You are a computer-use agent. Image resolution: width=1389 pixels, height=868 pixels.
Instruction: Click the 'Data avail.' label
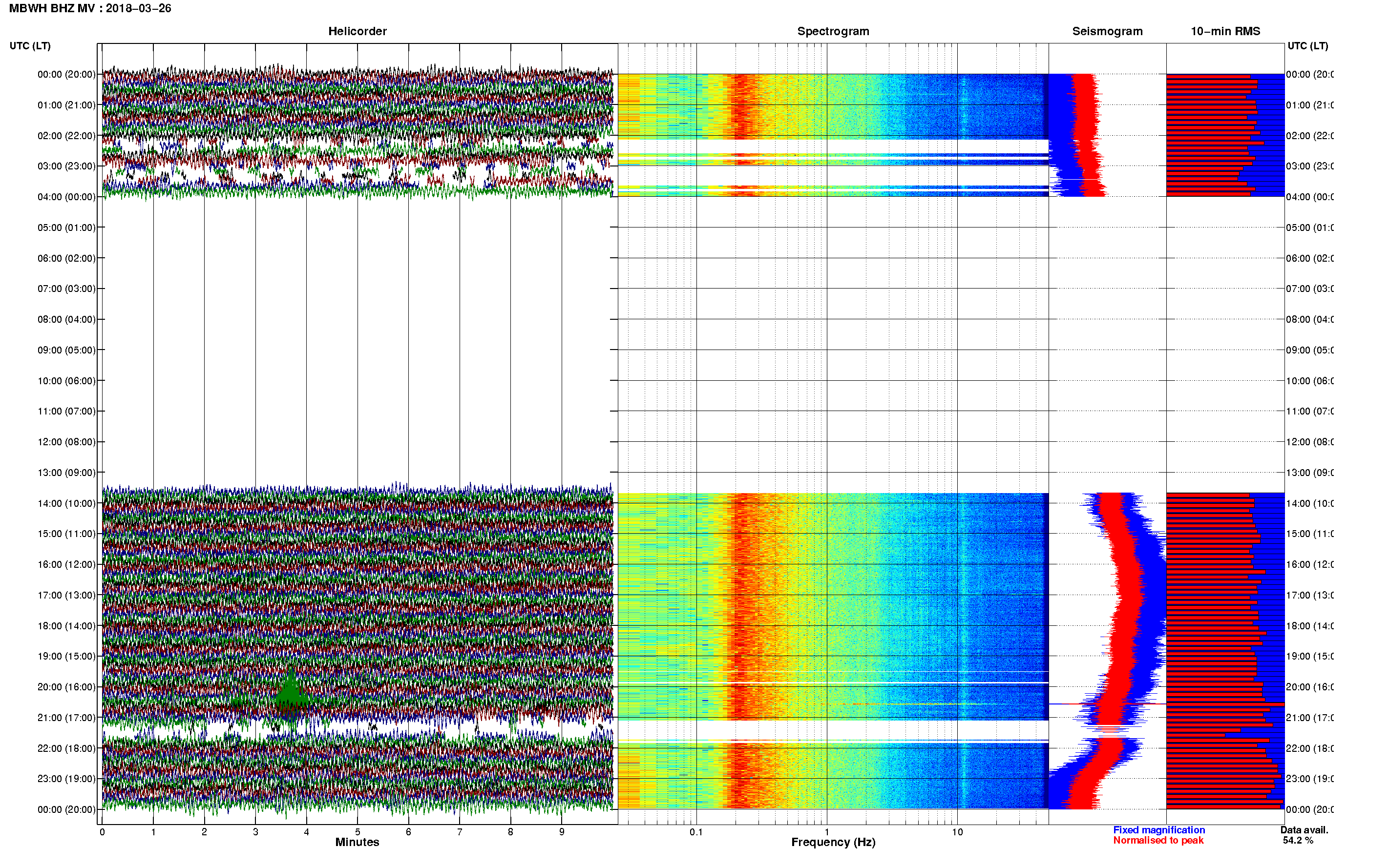click(x=1304, y=830)
